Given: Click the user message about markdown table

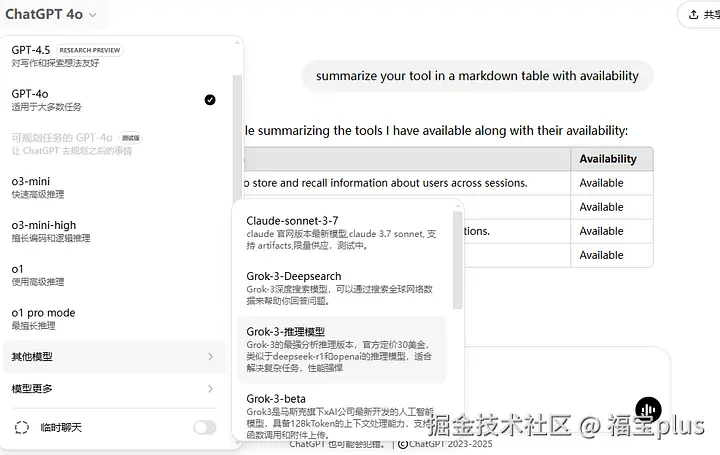Looking at the screenshot, I should pyautogui.click(x=477, y=76).
